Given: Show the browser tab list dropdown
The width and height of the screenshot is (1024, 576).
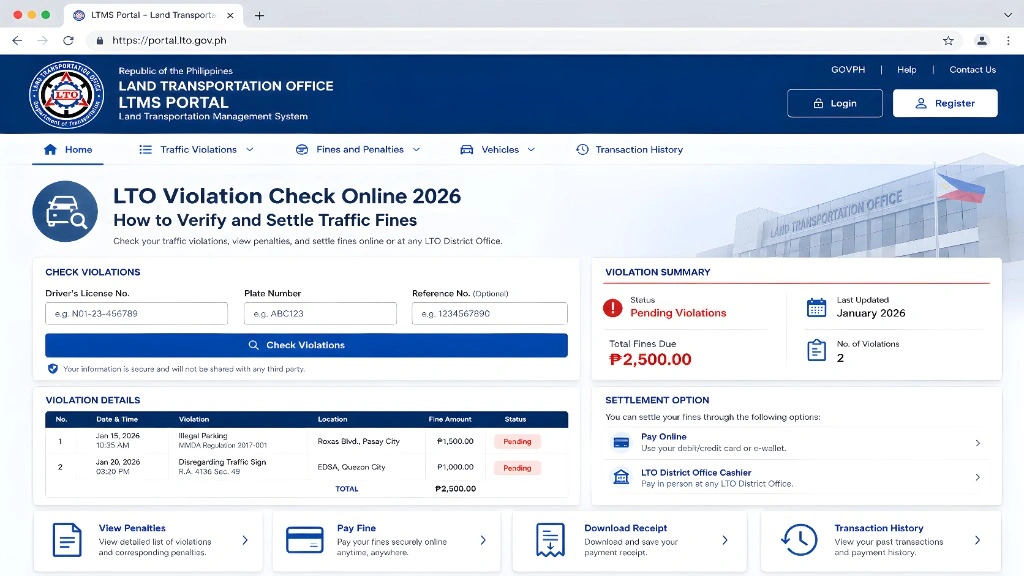Looking at the screenshot, I should (1008, 15).
